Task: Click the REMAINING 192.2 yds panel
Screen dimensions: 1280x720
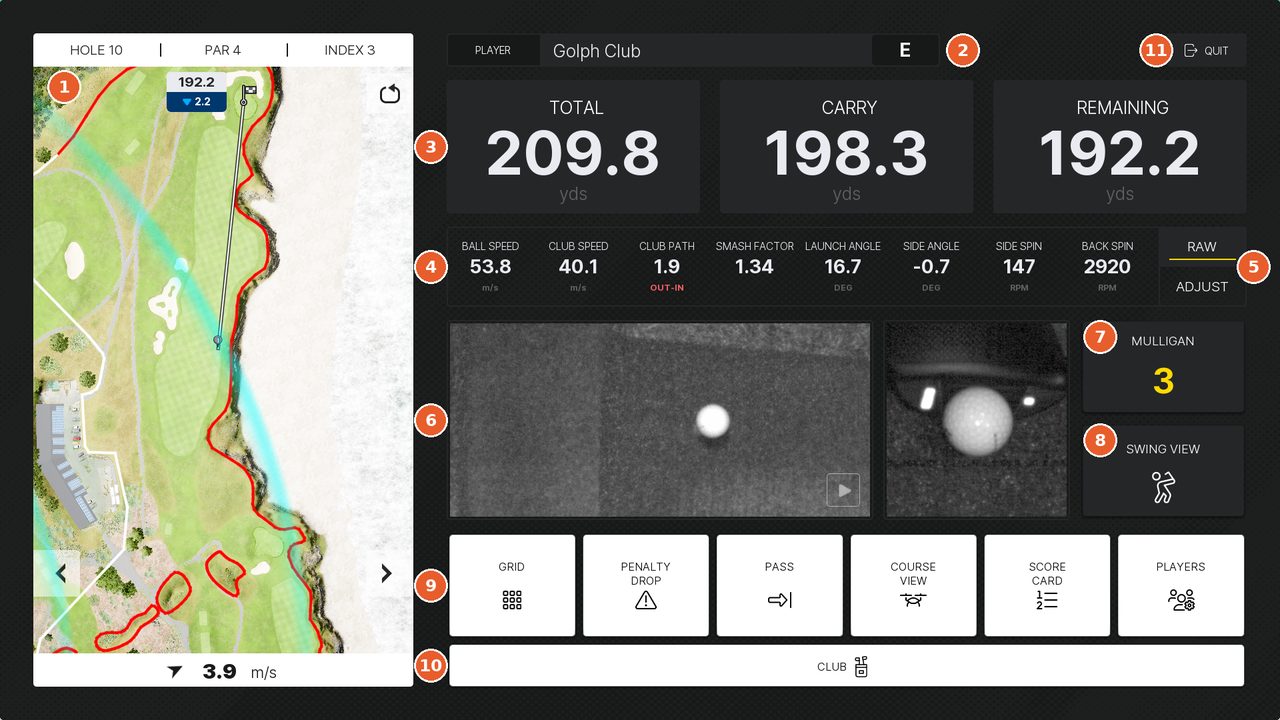Action: (1120, 147)
